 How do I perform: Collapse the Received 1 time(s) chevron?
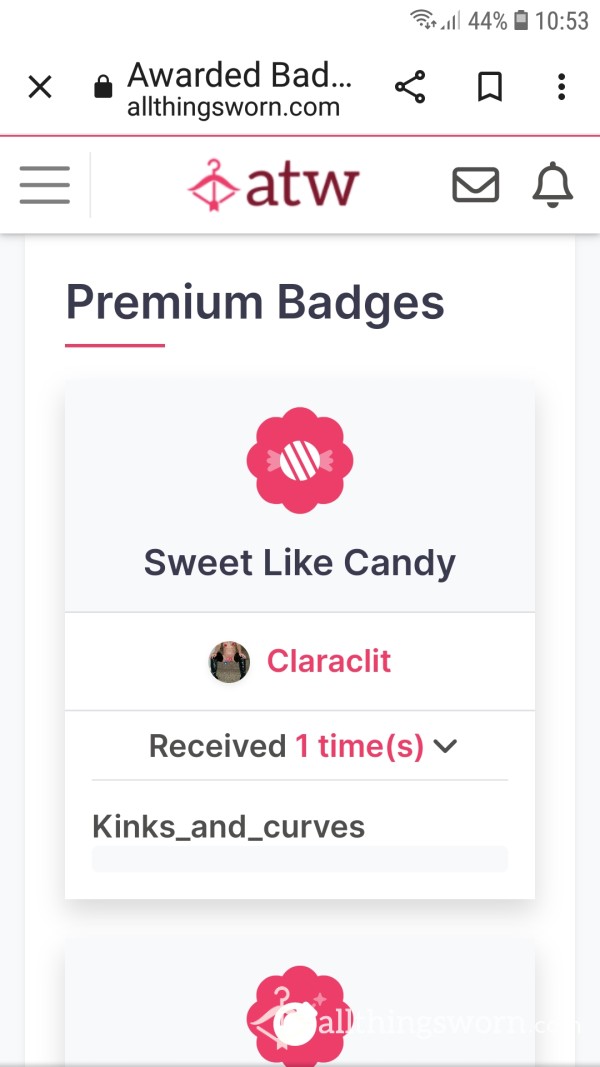(x=445, y=746)
